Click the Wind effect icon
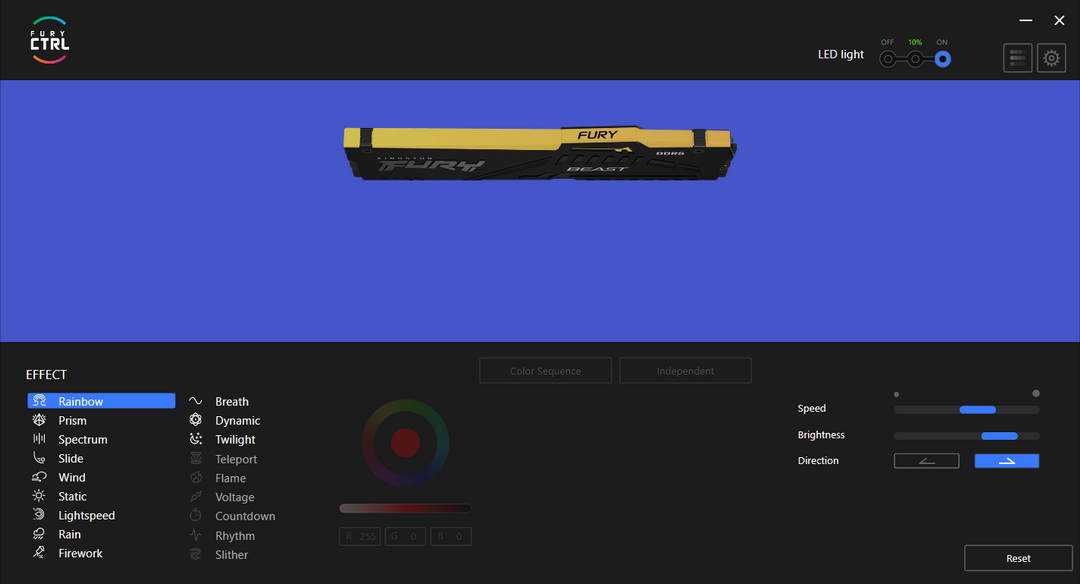This screenshot has height=584, width=1080. (x=39, y=477)
